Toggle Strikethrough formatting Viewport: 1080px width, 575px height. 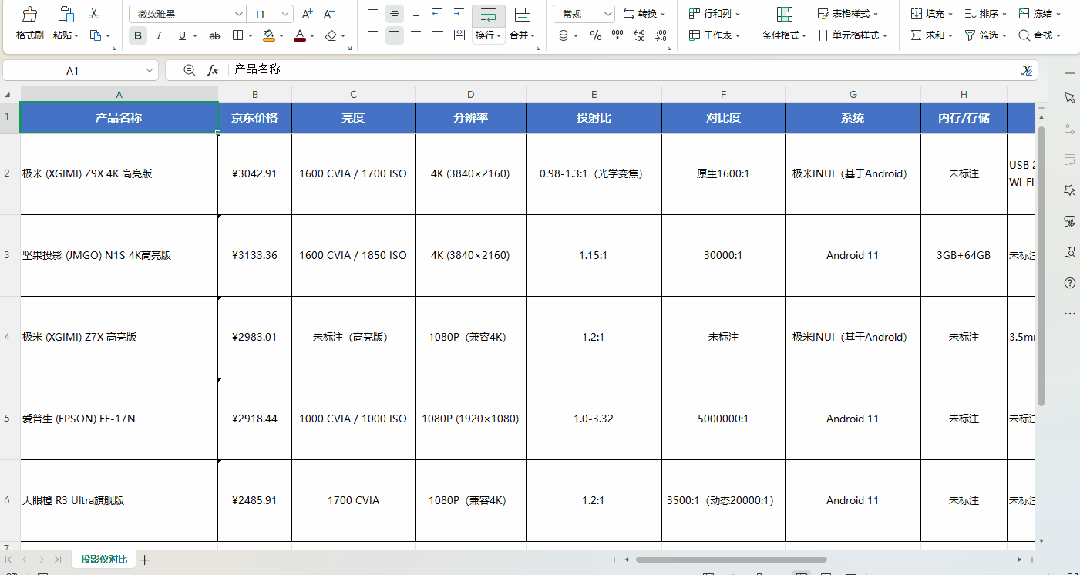coord(215,36)
